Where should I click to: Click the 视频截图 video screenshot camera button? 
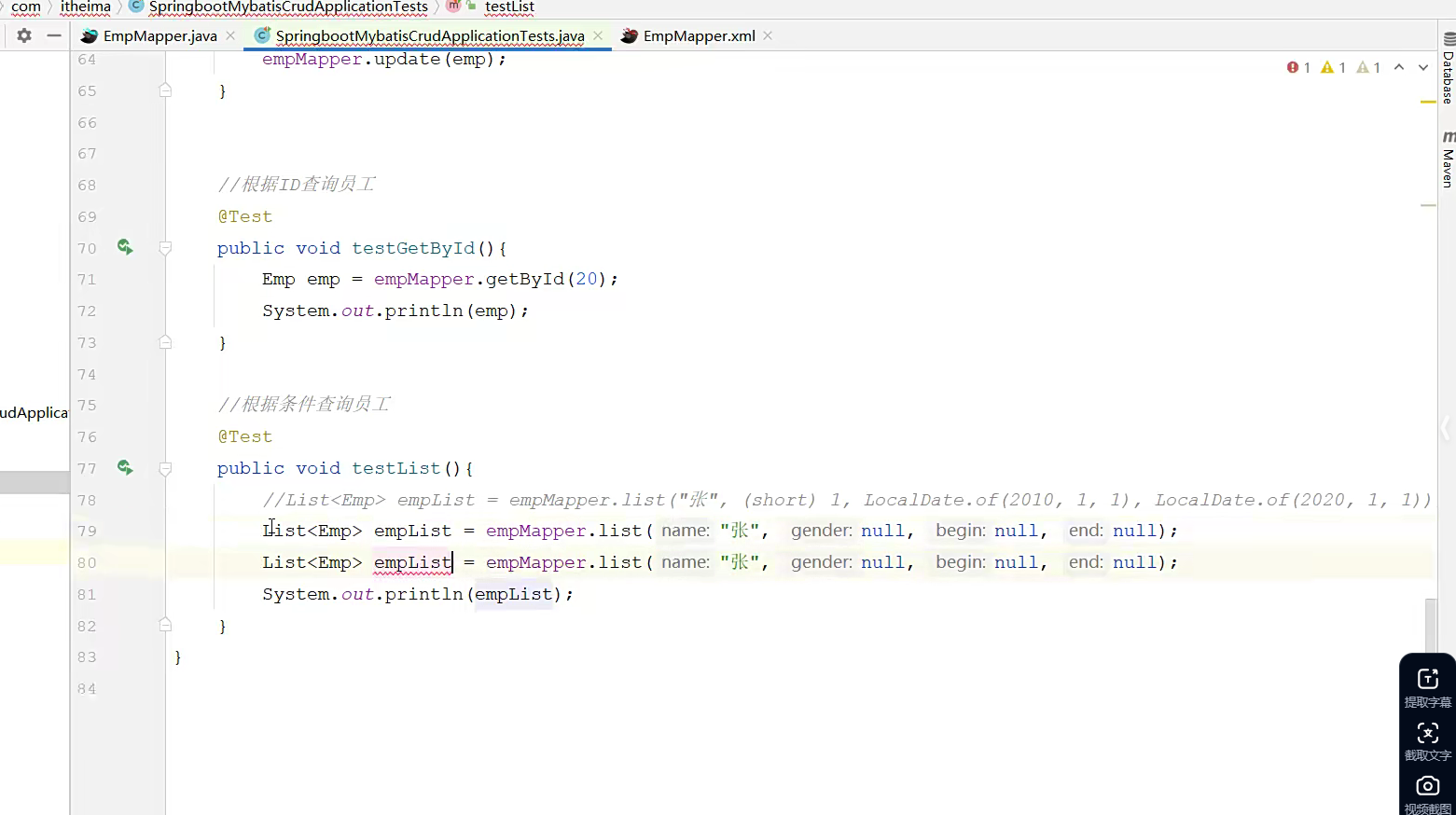pyautogui.click(x=1428, y=794)
